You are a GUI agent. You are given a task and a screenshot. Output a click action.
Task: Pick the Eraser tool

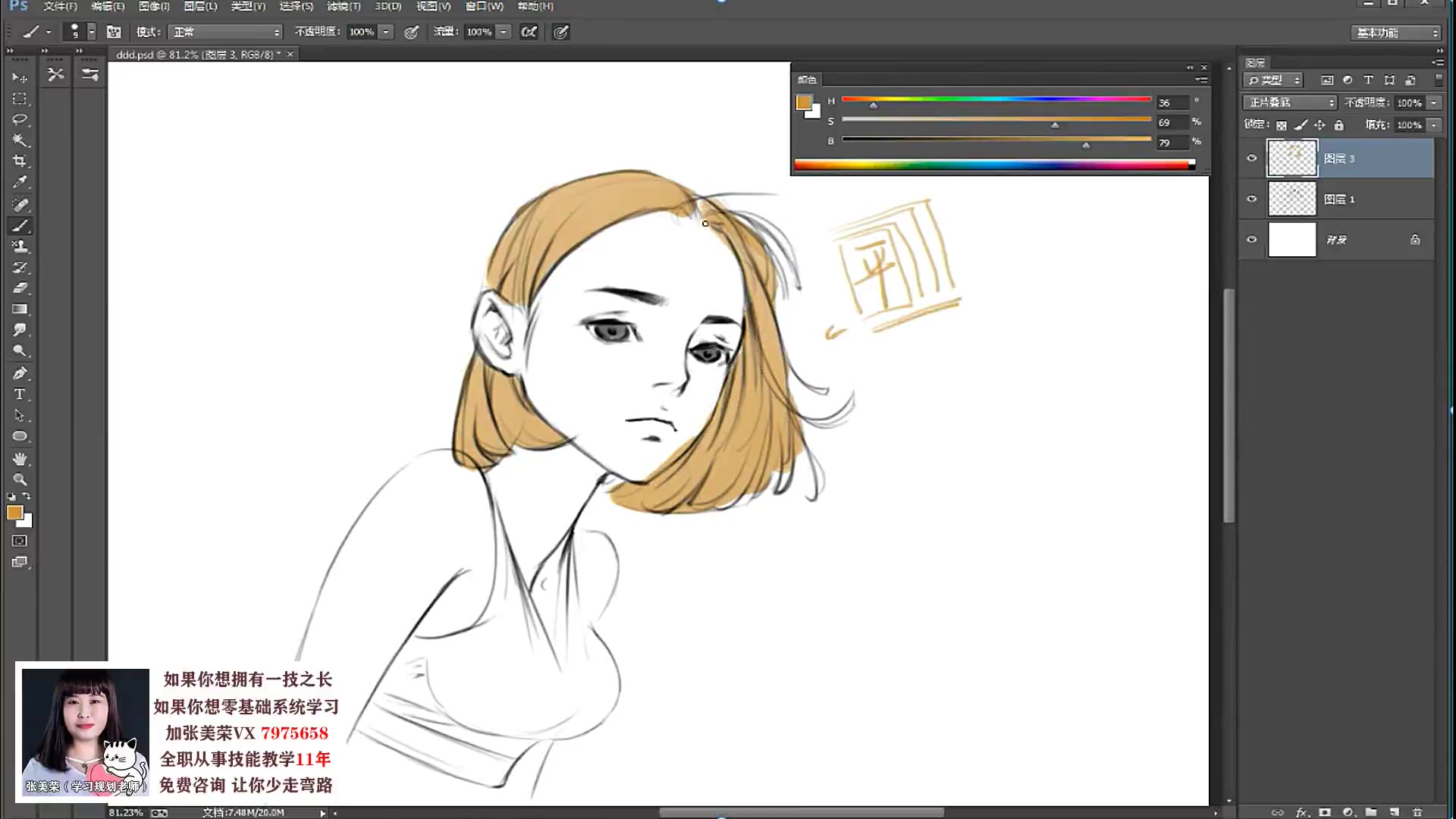pyautogui.click(x=20, y=288)
